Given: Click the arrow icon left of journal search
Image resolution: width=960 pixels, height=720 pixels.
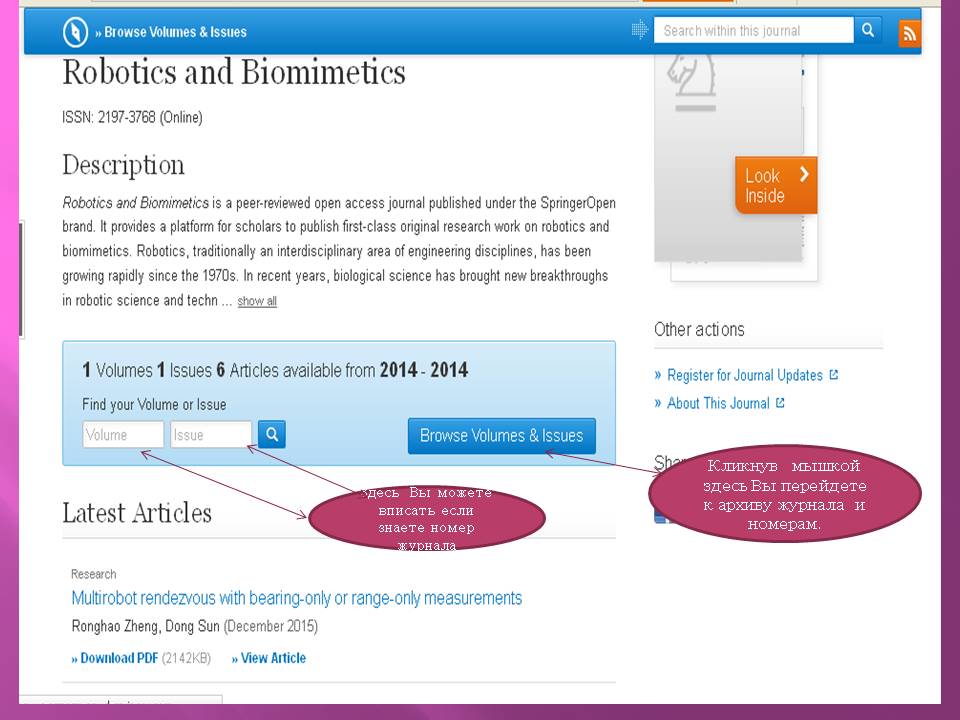Looking at the screenshot, I should (x=640, y=30).
